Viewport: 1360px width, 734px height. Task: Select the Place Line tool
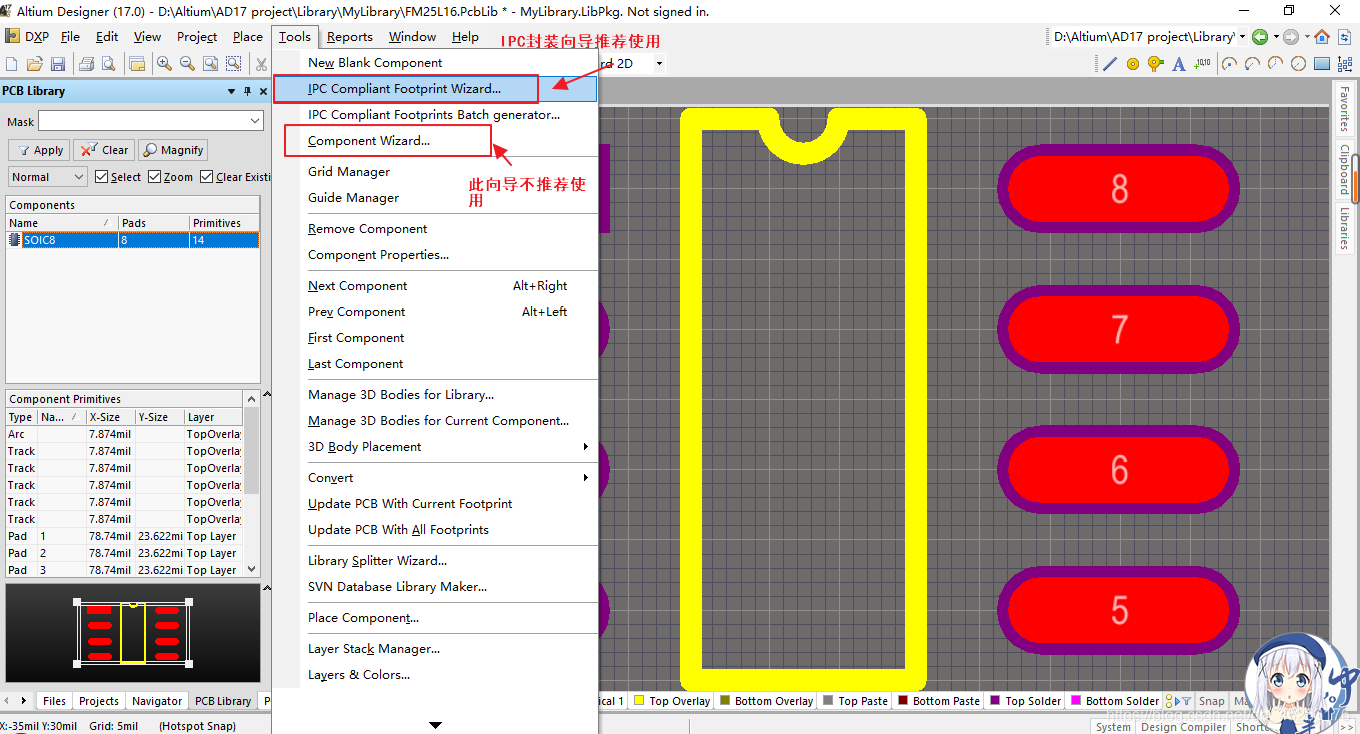(x=1109, y=64)
